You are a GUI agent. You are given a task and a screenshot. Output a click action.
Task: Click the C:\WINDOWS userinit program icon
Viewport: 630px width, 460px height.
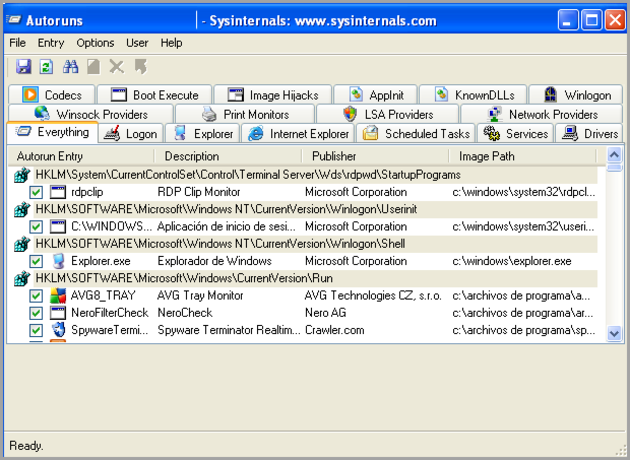coord(58,227)
